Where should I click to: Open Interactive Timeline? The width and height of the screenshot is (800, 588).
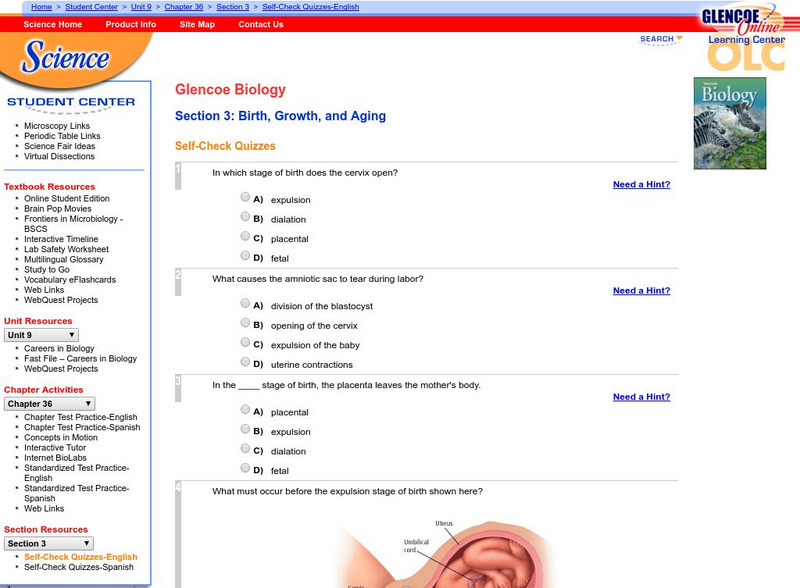point(61,239)
